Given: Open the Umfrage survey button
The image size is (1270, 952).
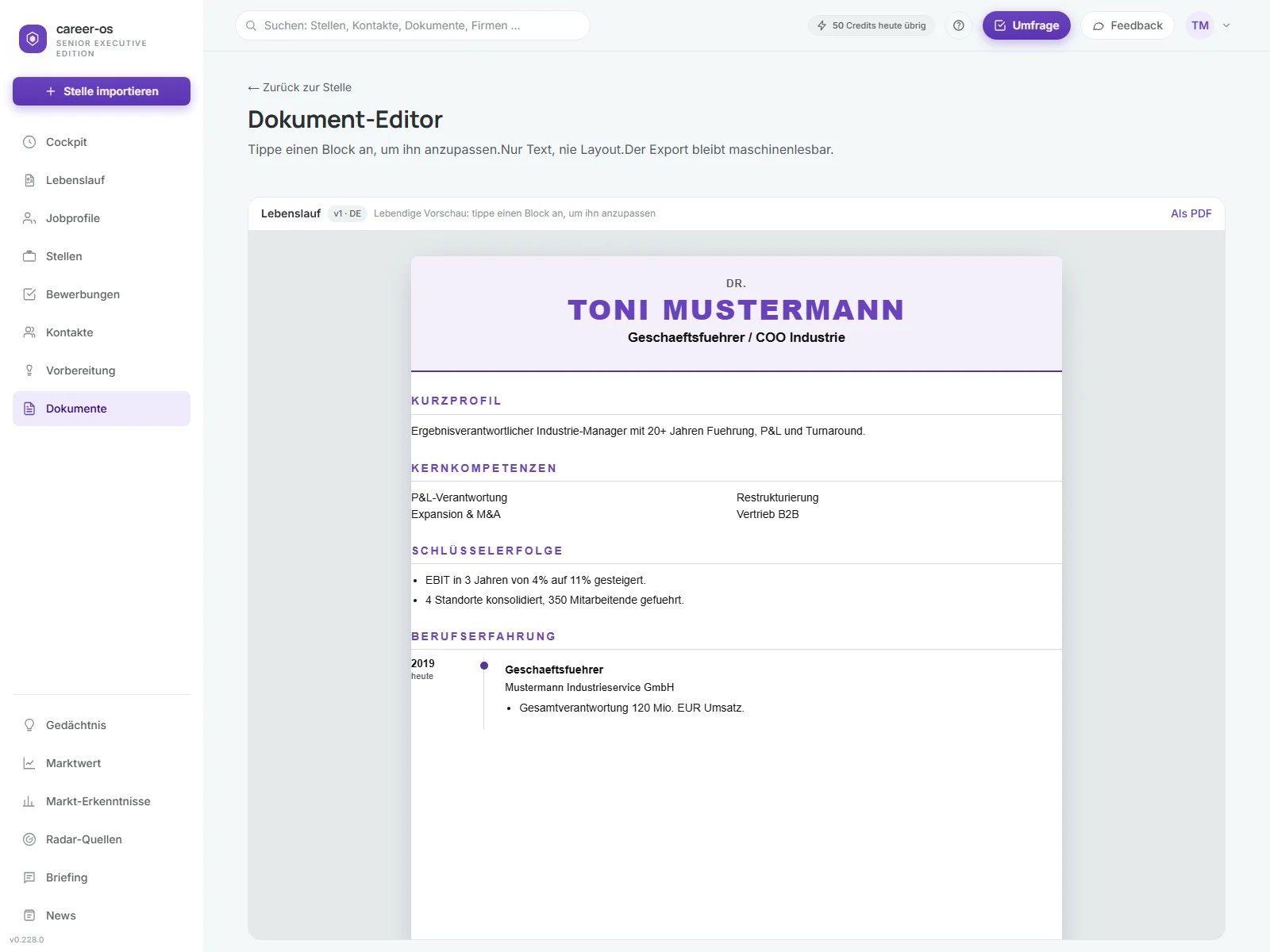Looking at the screenshot, I should 1026,25.
